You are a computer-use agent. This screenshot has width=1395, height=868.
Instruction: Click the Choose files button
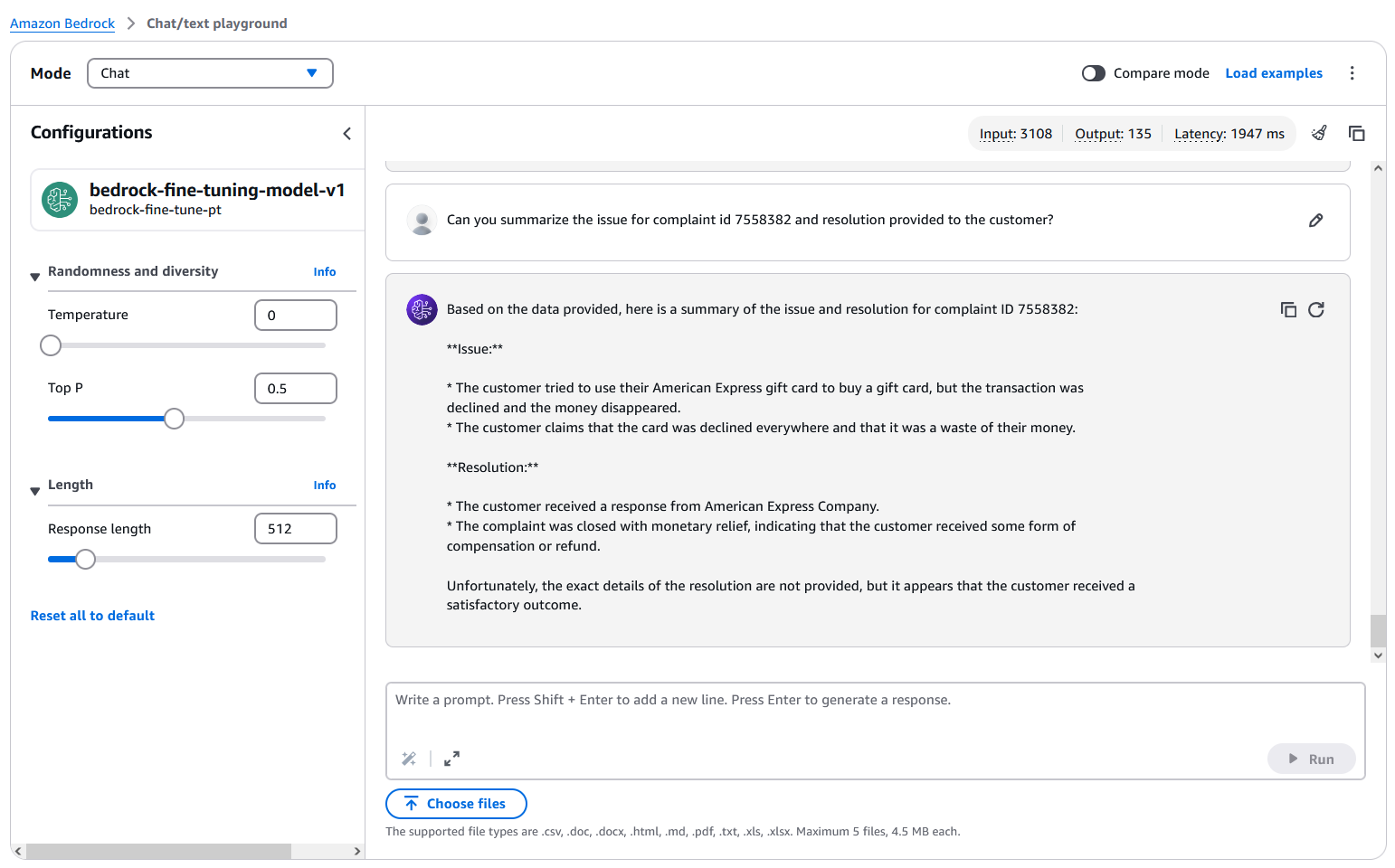point(456,804)
